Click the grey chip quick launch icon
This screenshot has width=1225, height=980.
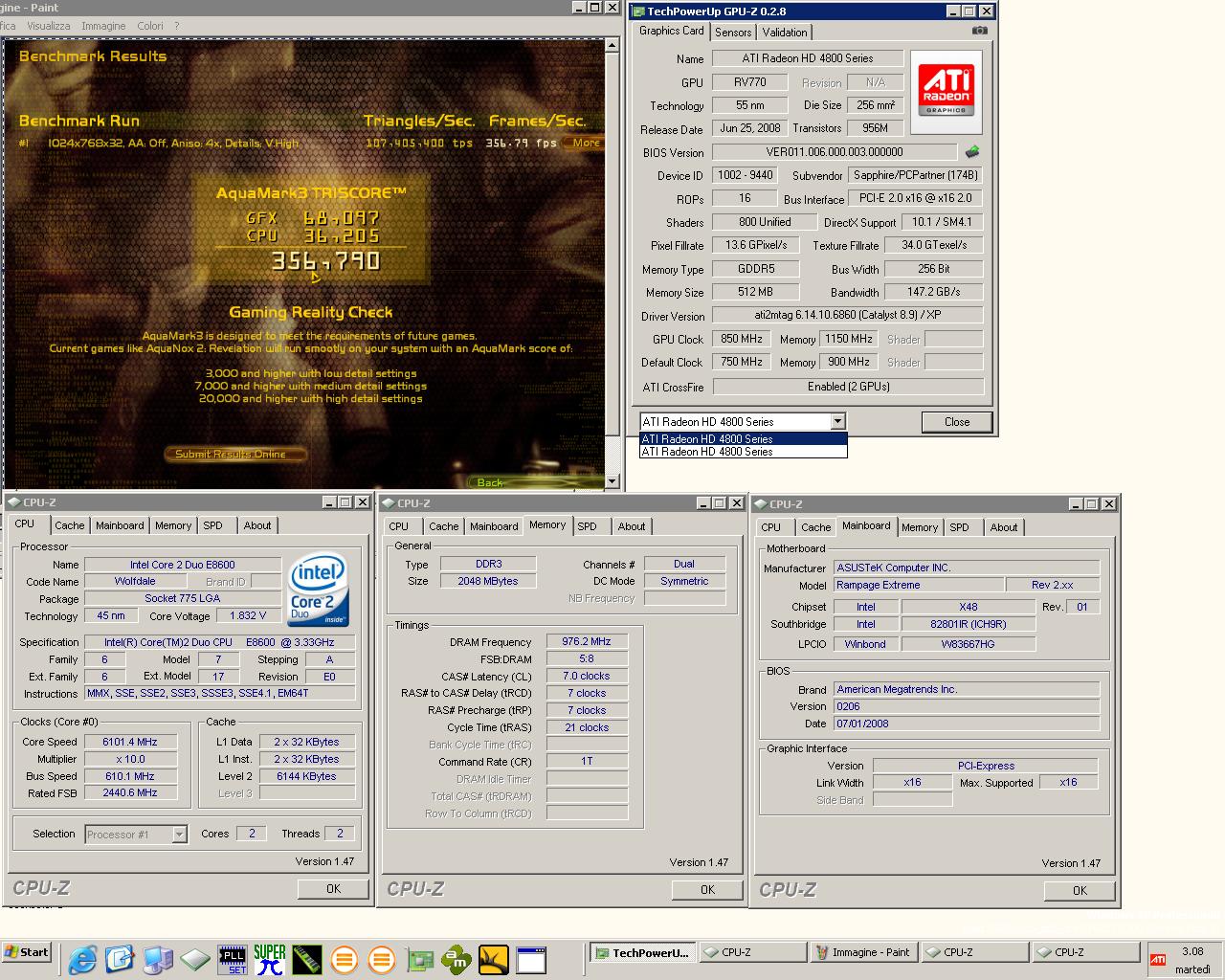click(x=194, y=958)
